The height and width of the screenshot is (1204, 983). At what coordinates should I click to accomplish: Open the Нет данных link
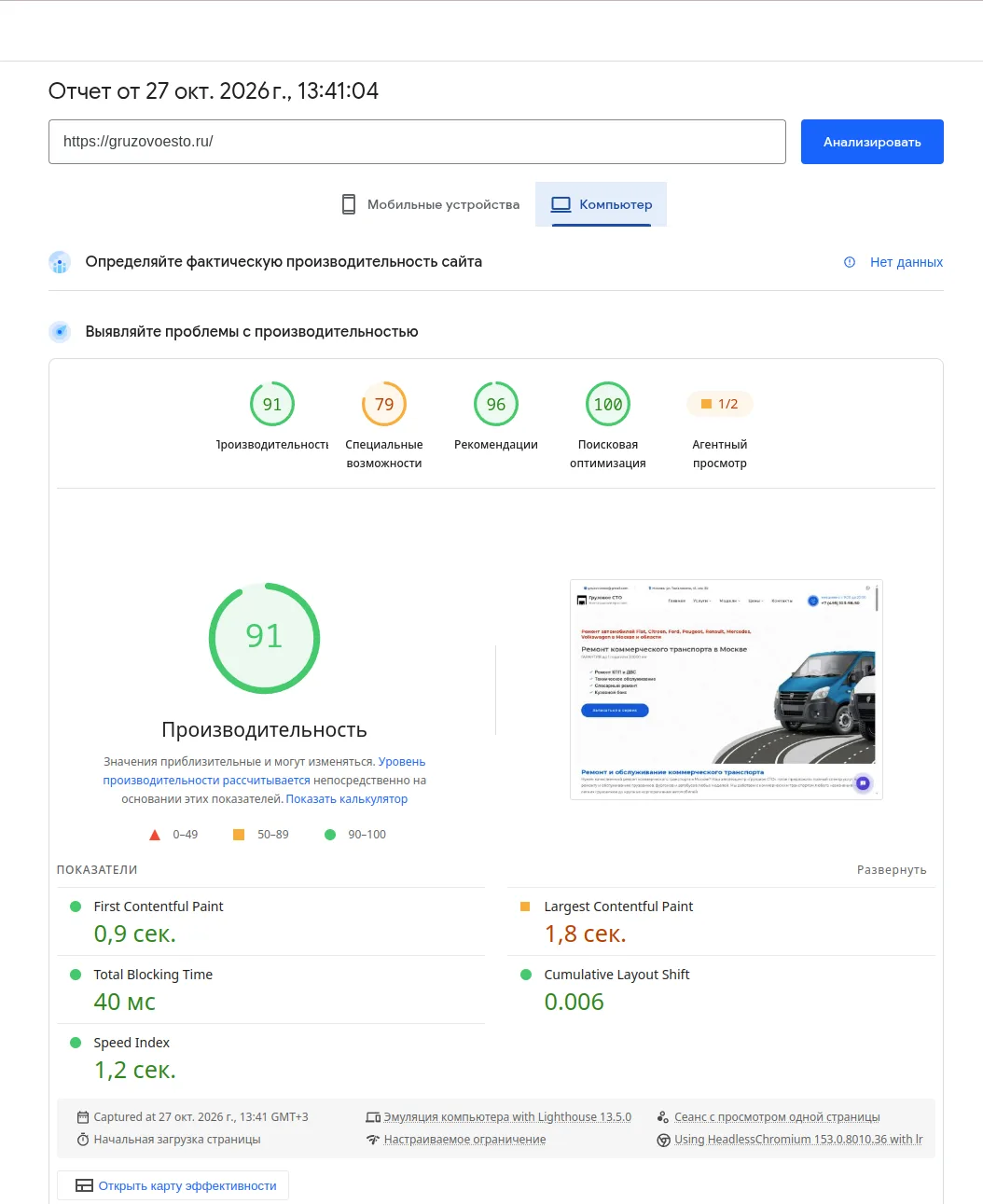coord(907,262)
